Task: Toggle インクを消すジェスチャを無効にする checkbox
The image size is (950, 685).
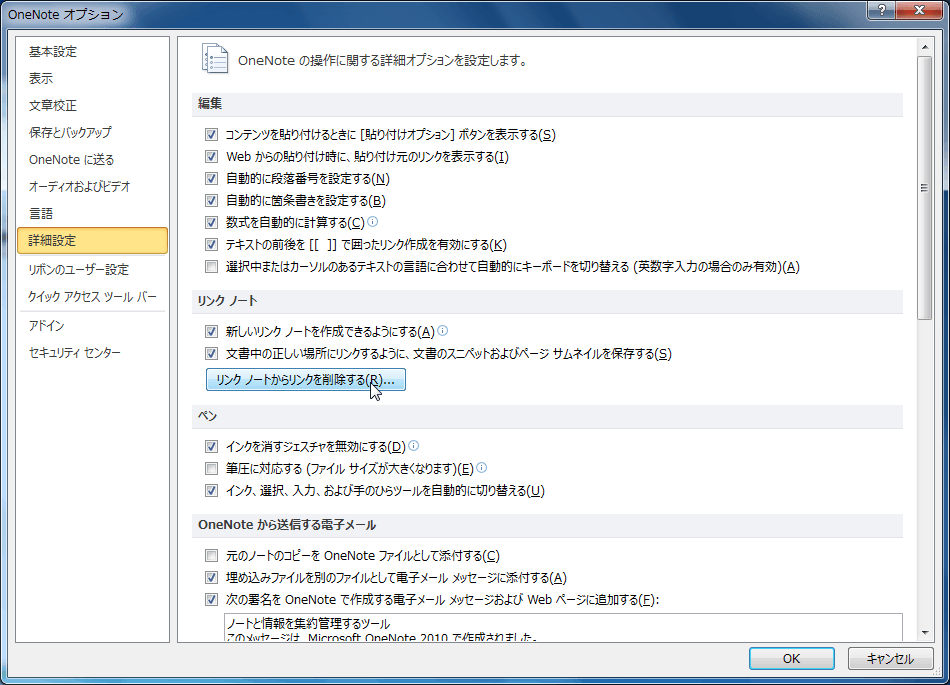Action: [x=211, y=446]
